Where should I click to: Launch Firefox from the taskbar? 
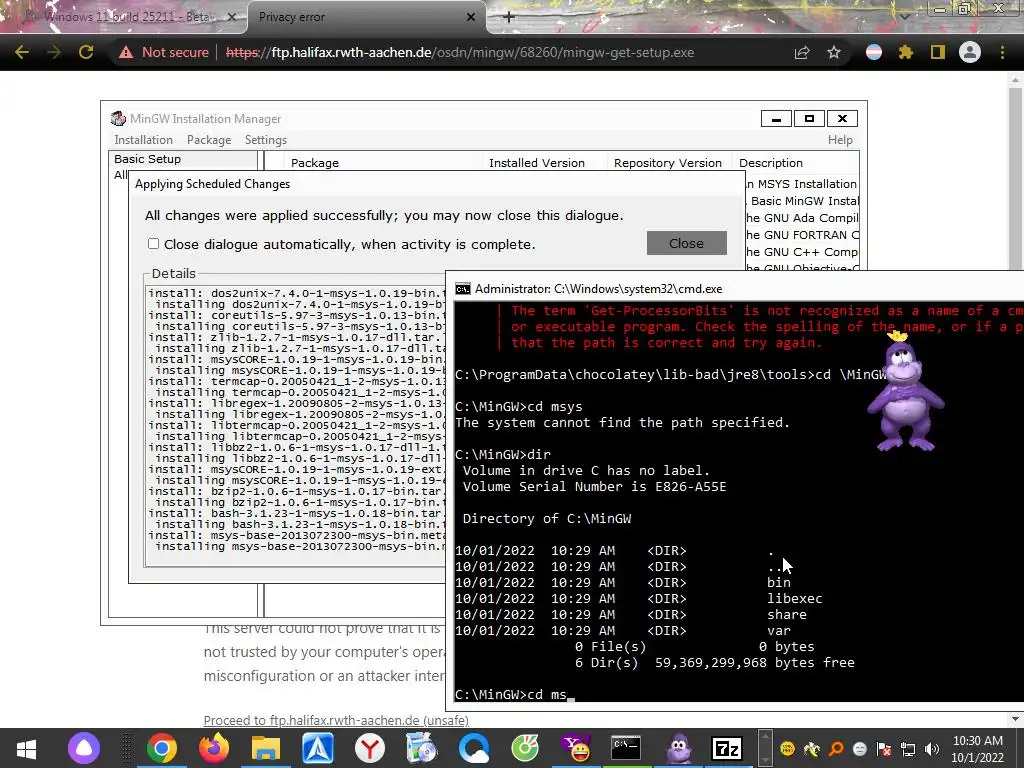[x=214, y=748]
